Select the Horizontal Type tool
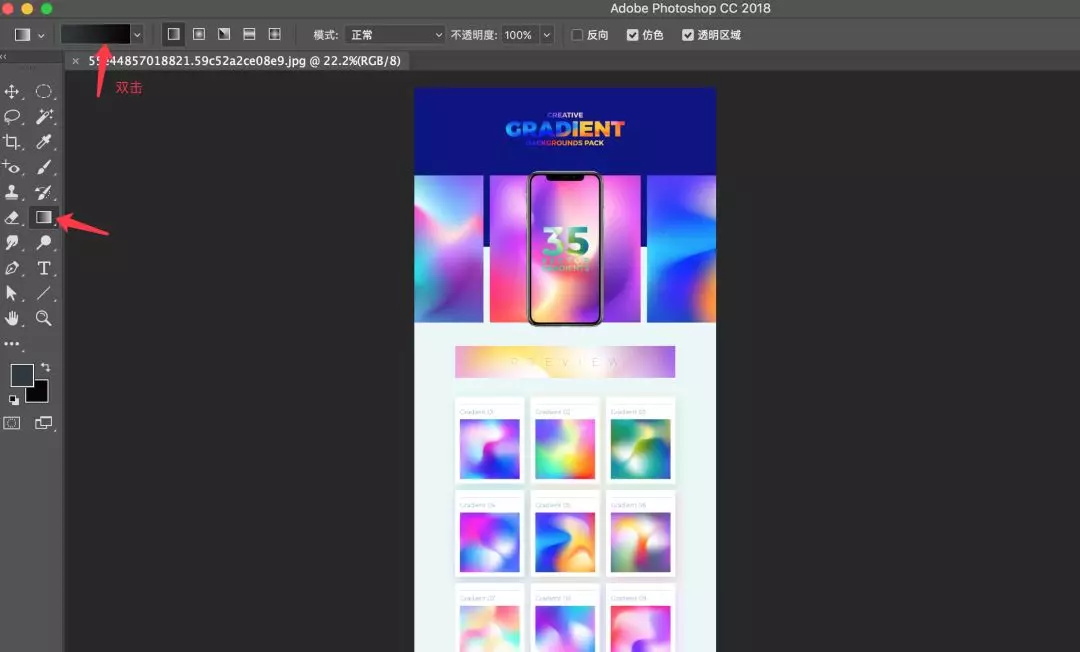Screen dimensions: 1080x652 tap(43, 268)
